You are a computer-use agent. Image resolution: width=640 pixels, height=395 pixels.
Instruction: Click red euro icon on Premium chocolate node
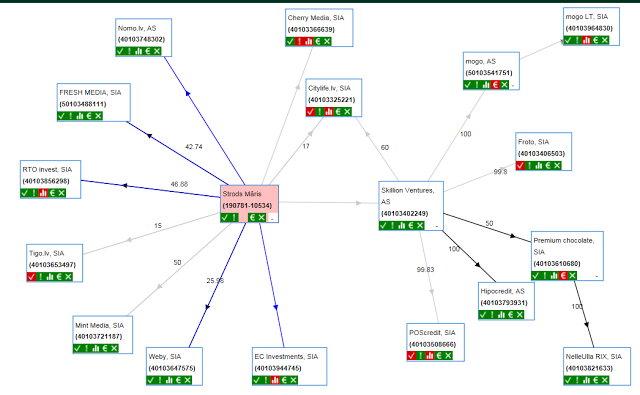click(x=563, y=276)
